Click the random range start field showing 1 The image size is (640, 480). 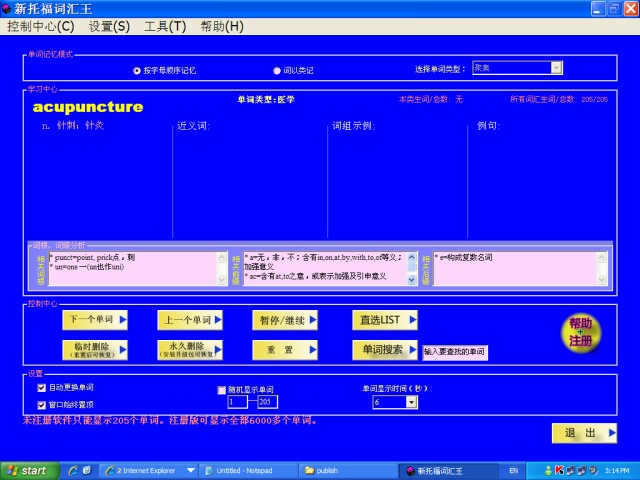237,402
